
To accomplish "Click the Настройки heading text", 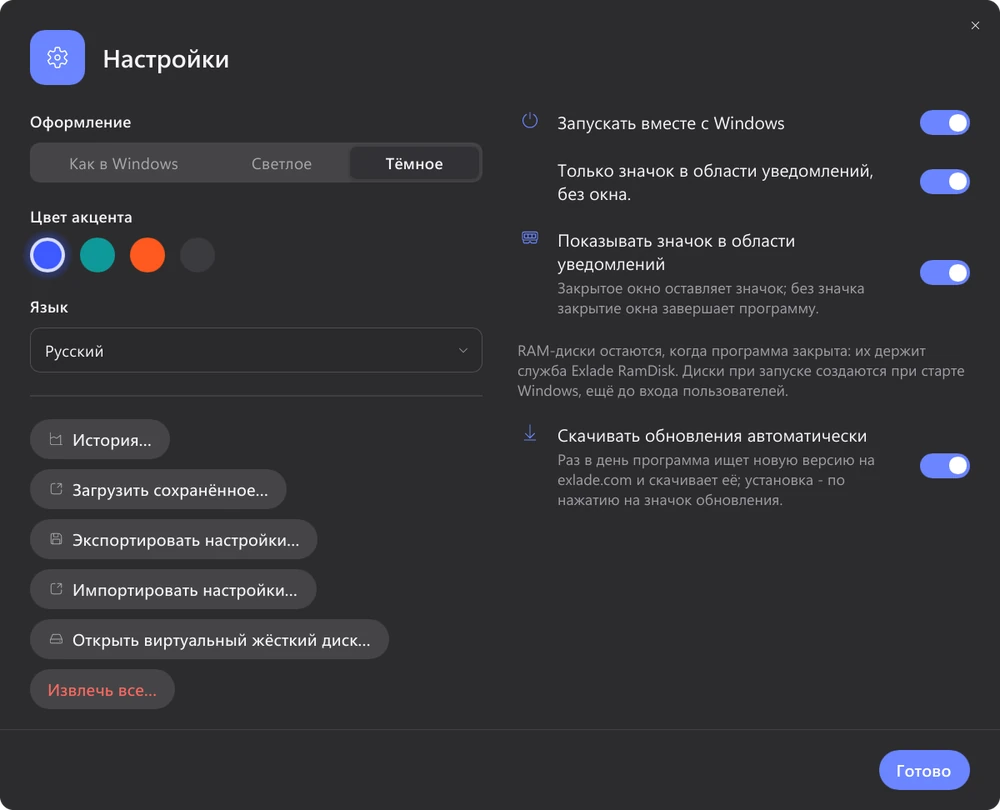I will [166, 59].
